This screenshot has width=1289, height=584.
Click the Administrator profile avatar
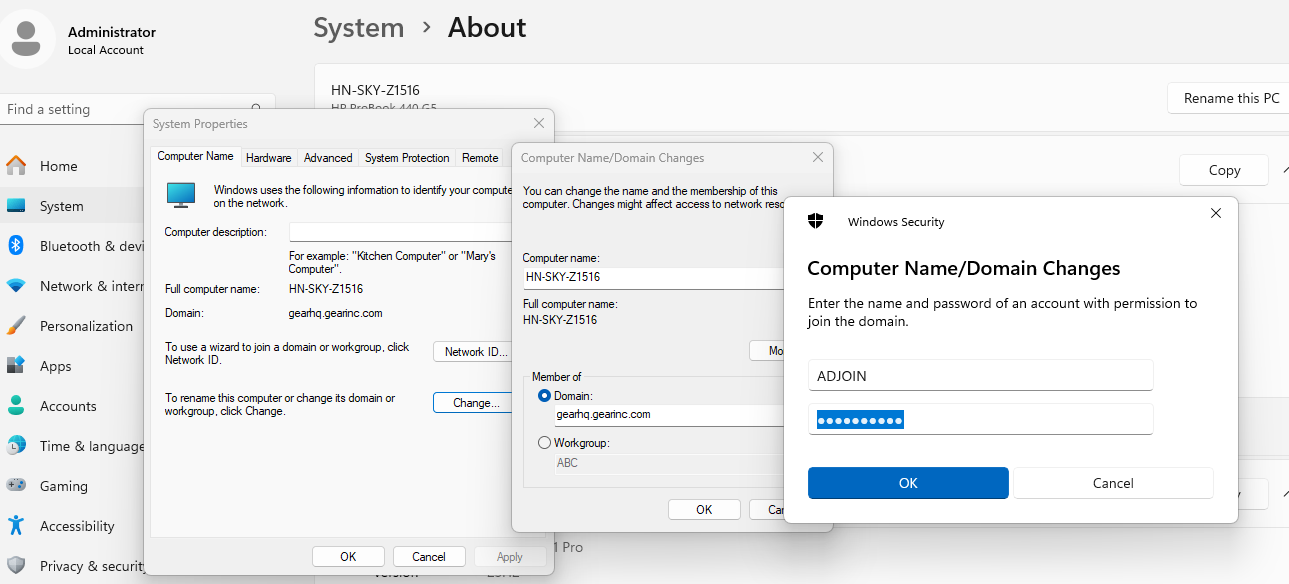coord(27,39)
